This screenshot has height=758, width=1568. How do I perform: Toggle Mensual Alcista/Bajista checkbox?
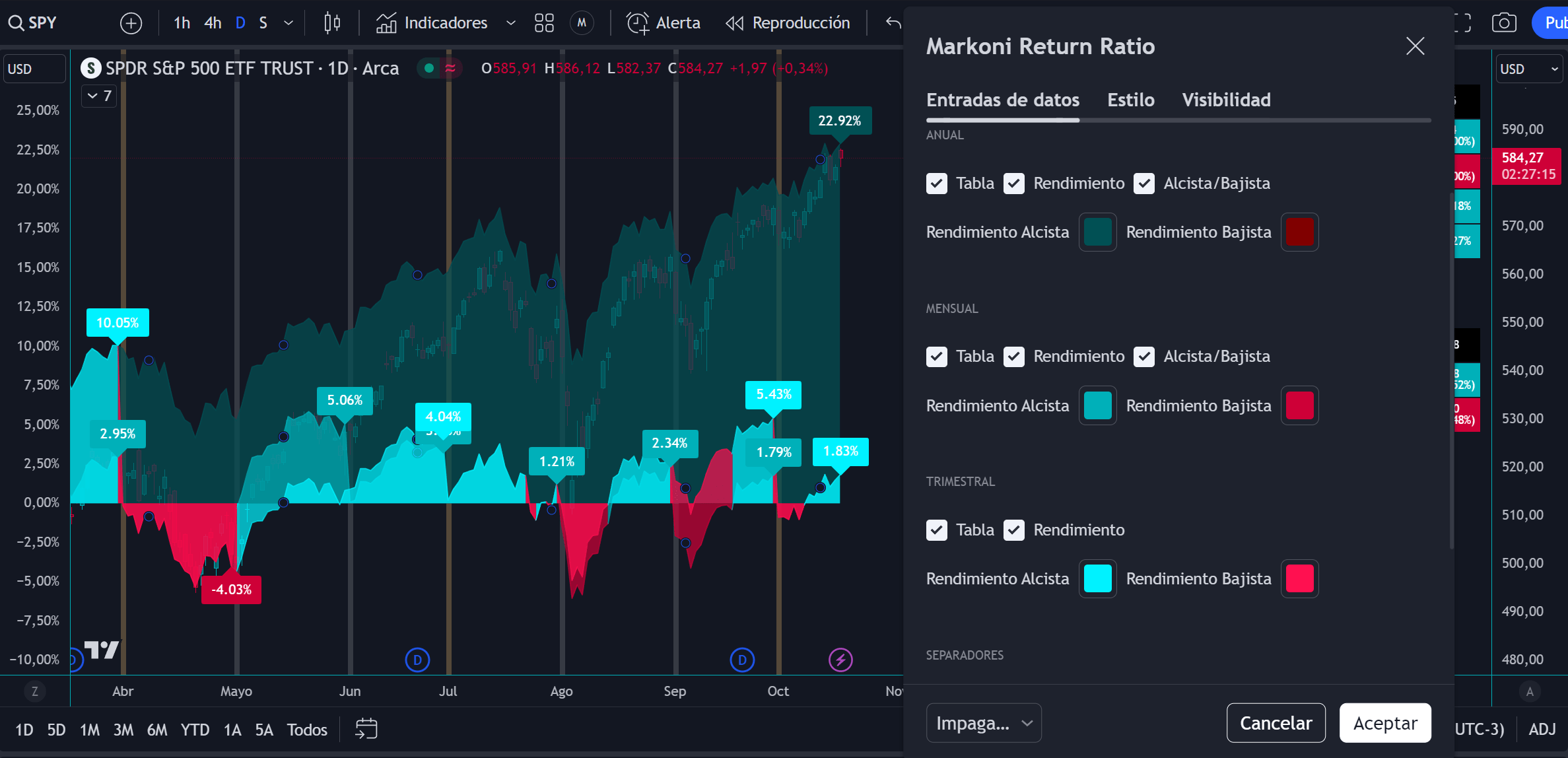click(x=1144, y=357)
